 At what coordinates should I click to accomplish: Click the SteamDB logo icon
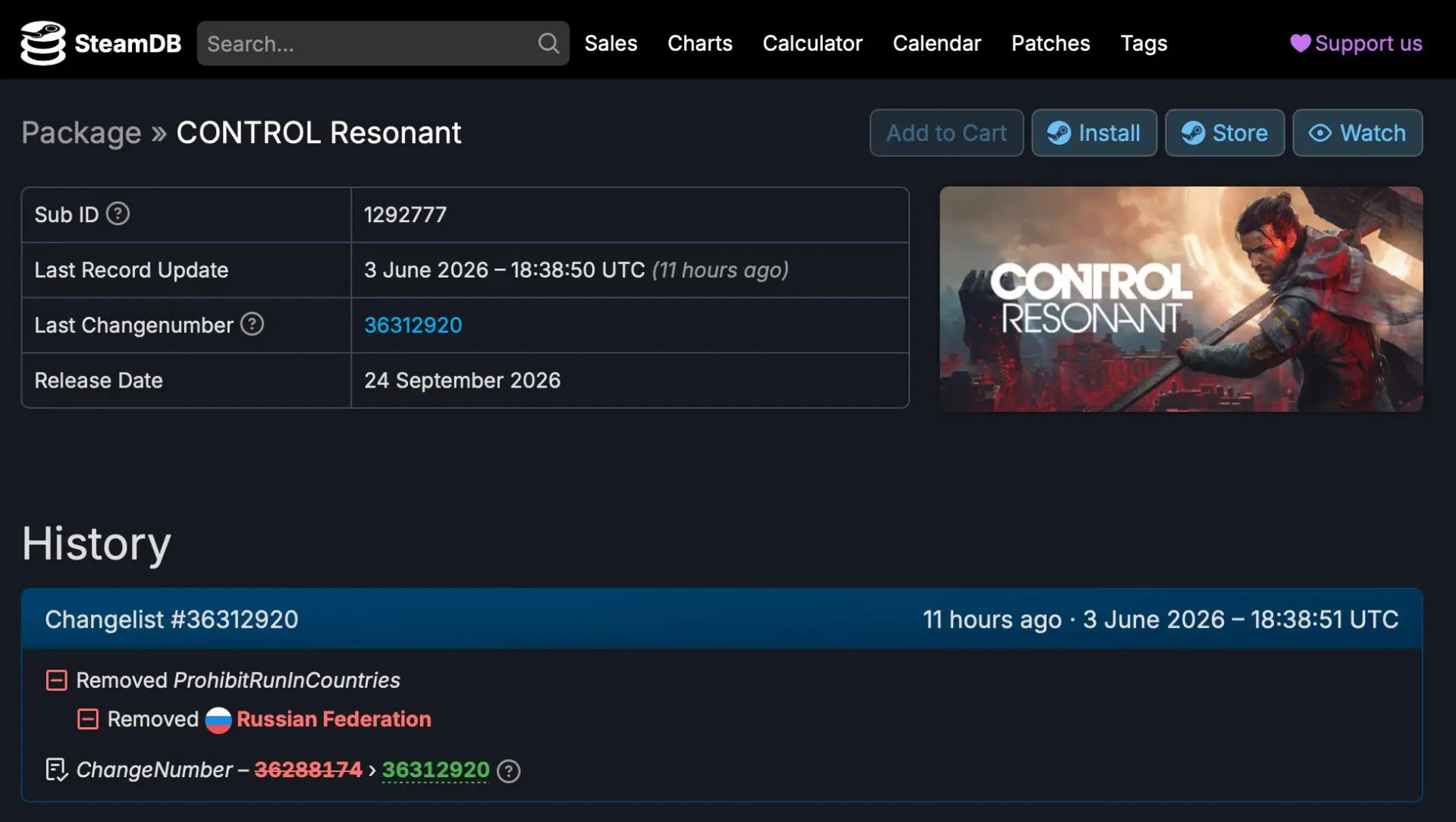point(43,43)
